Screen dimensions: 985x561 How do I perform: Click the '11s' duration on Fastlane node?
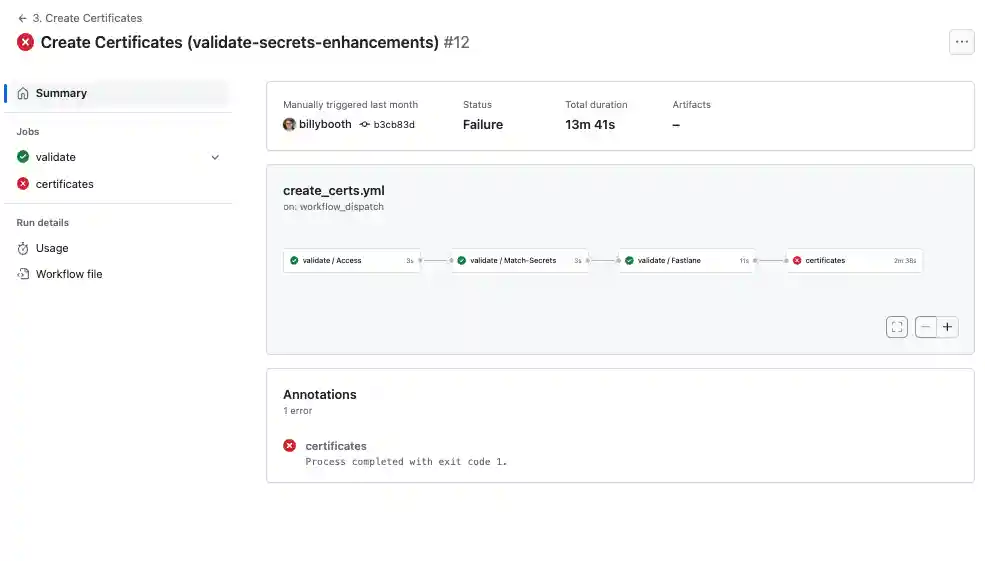tap(744, 261)
